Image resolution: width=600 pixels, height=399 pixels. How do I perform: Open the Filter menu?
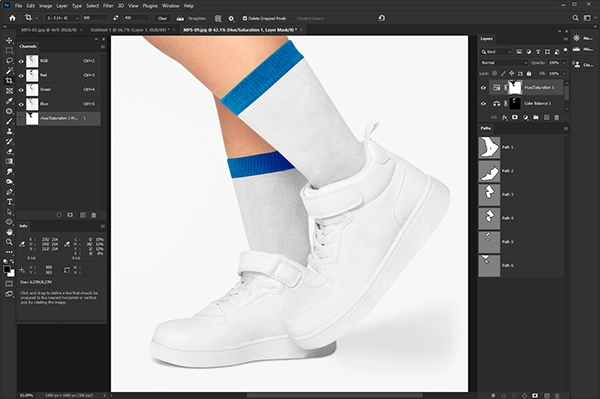108,6
